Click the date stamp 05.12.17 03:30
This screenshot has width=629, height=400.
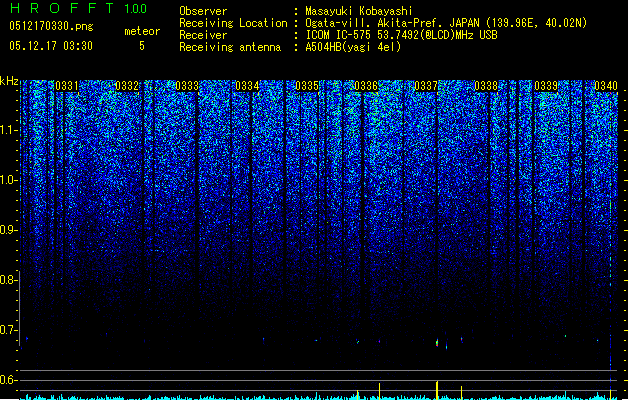(x=51, y=46)
